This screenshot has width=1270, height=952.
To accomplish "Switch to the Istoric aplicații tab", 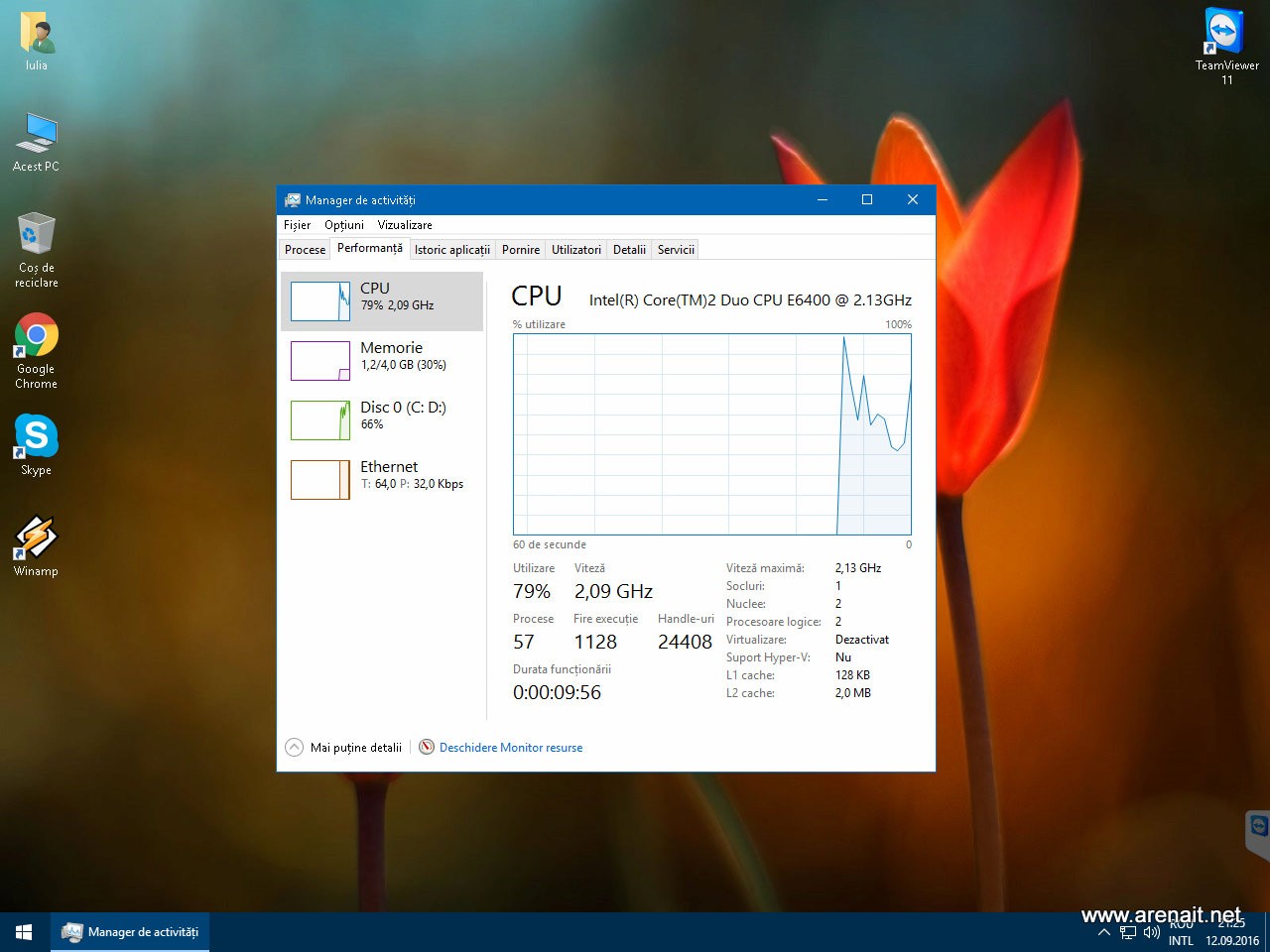I will point(451,250).
